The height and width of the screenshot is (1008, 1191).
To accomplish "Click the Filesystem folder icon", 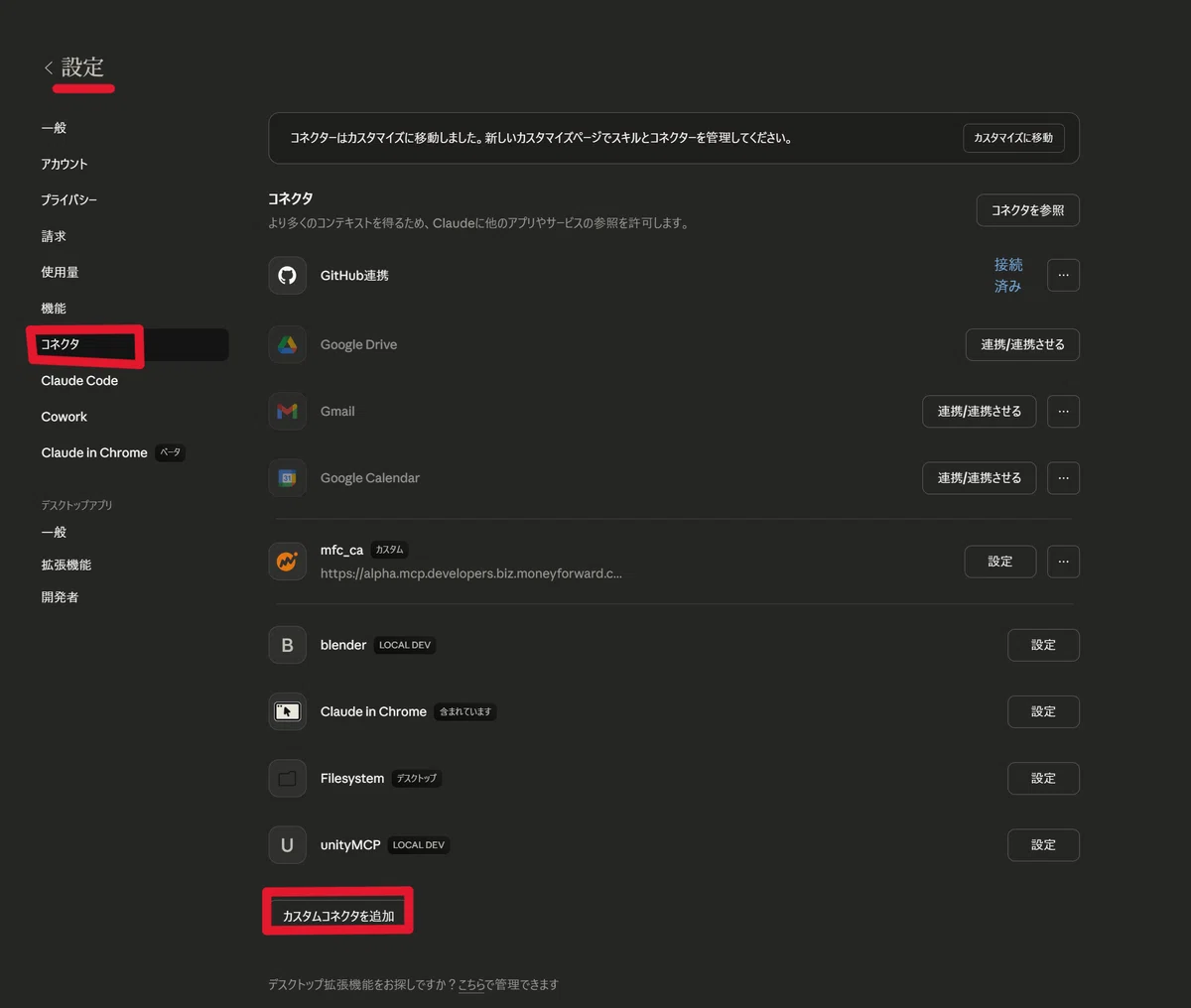I will tap(287, 778).
